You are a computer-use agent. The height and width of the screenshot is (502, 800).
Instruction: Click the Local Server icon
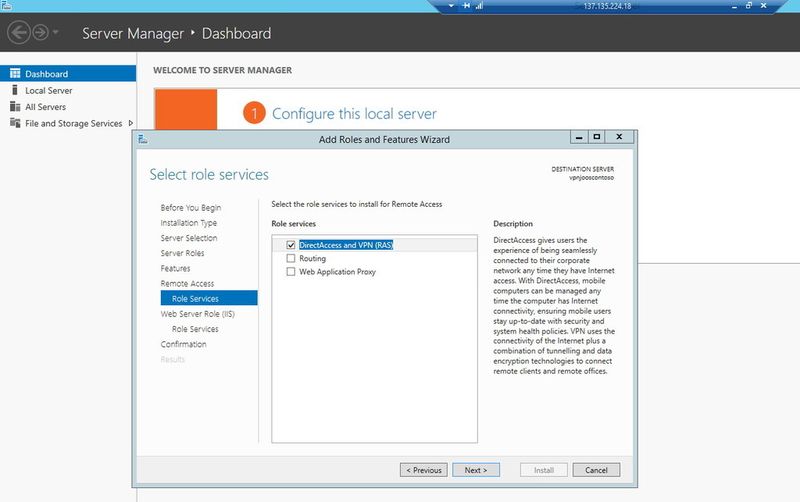click(15, 90)
